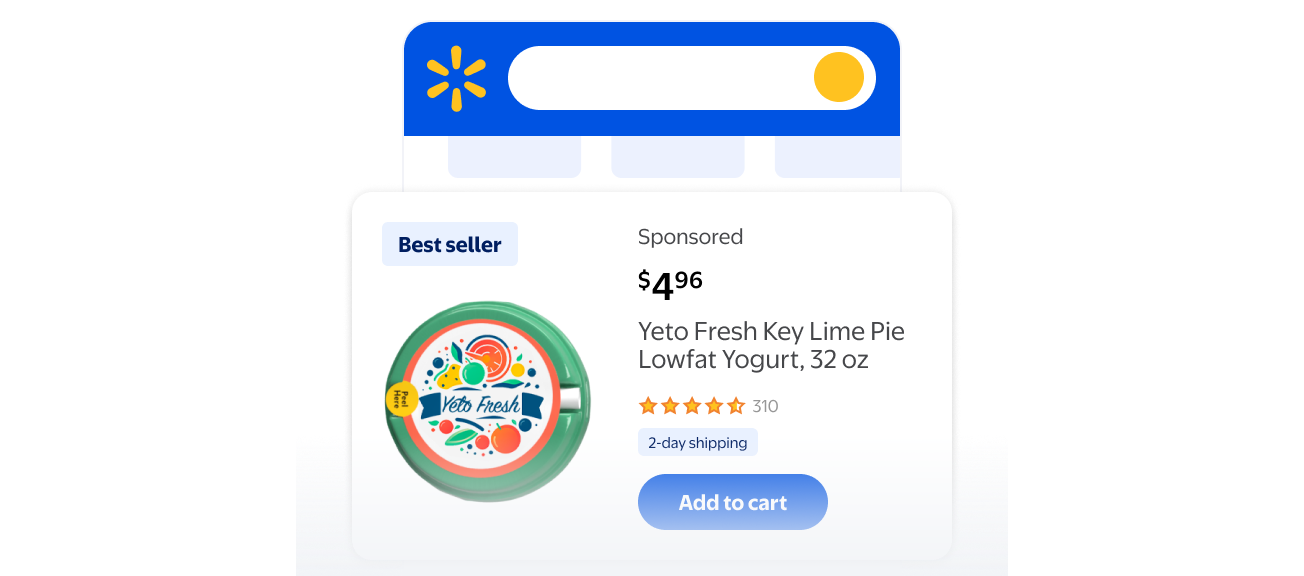Select the middle placeholder tile below header
This screenshot has width=1304, height=576.
(677, 157)
